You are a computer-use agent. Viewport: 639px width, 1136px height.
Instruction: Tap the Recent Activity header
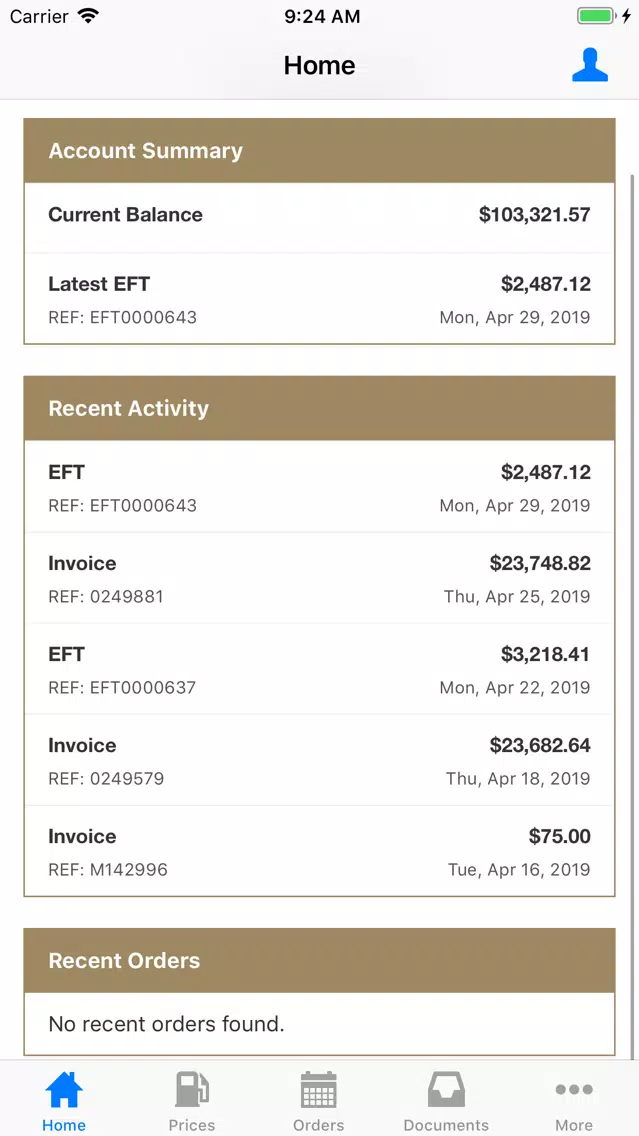320,409
